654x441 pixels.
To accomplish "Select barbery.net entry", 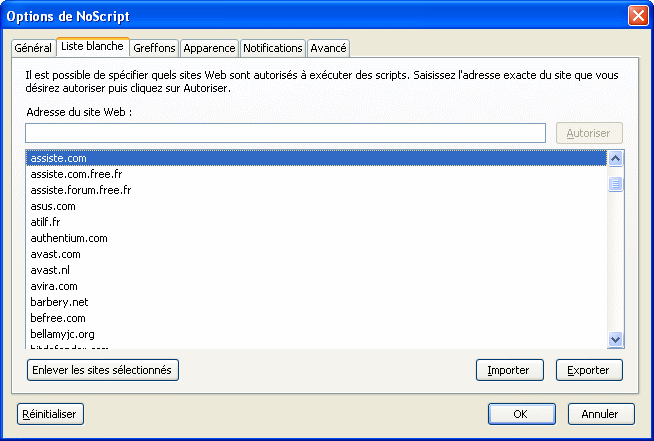I will click(316, 302).
